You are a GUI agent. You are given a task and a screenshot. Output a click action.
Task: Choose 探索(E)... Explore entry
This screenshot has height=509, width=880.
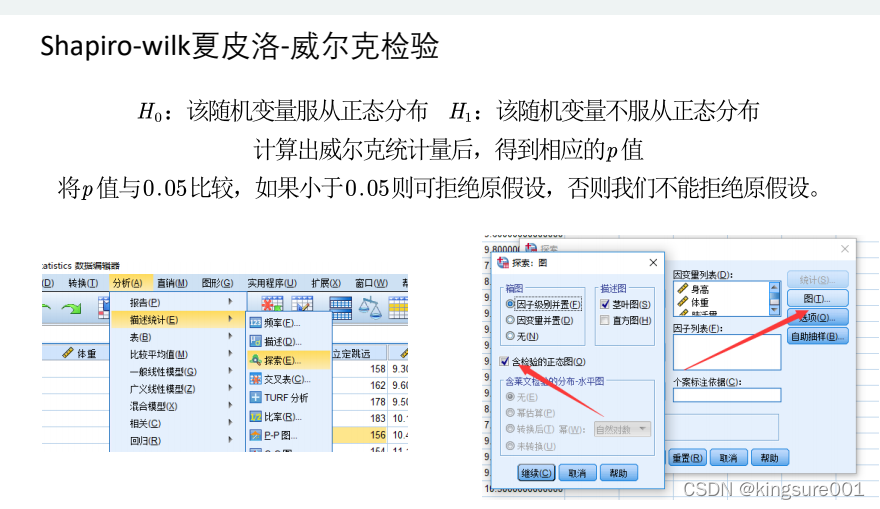[x=288, y=360]
